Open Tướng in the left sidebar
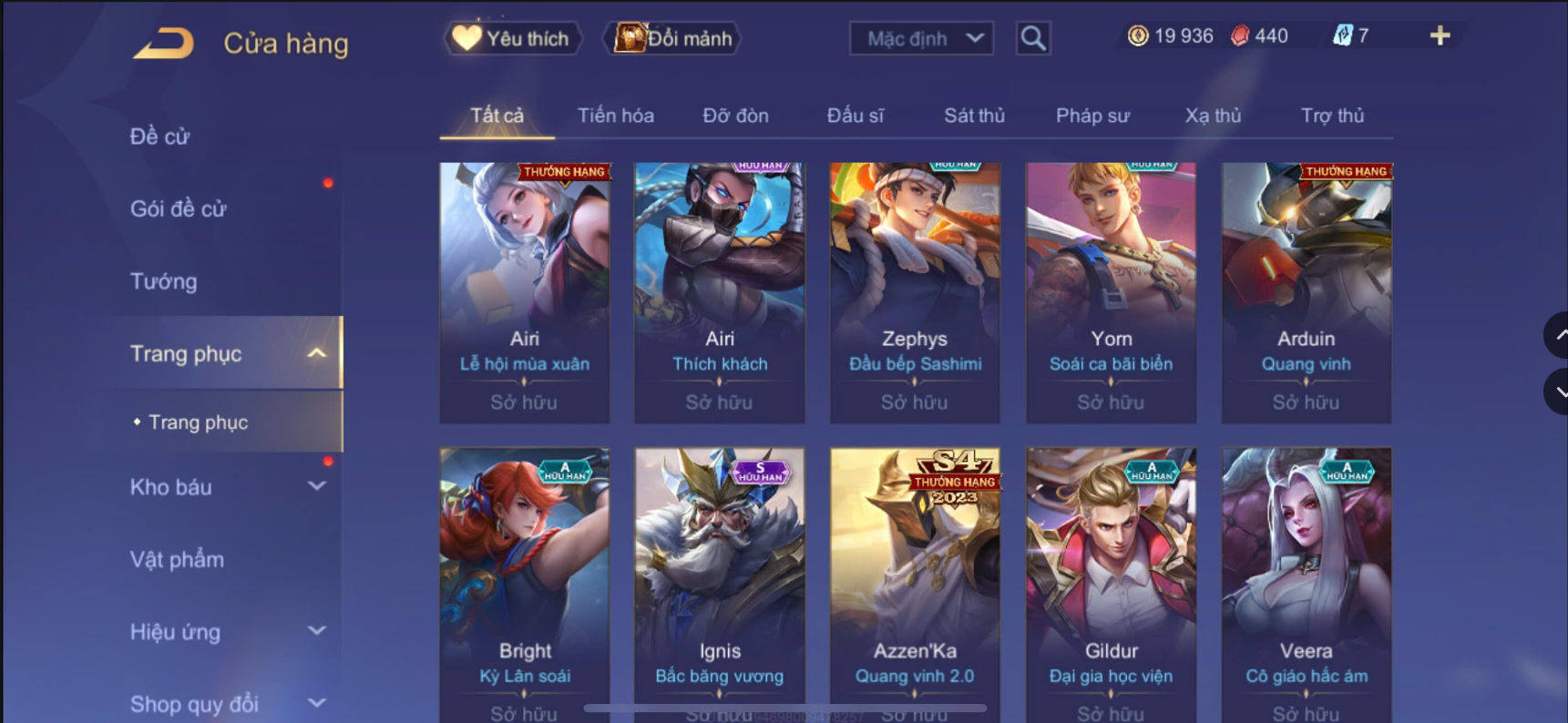The height and width of the screenshot is (723, 1568). (x=164, y=281)
